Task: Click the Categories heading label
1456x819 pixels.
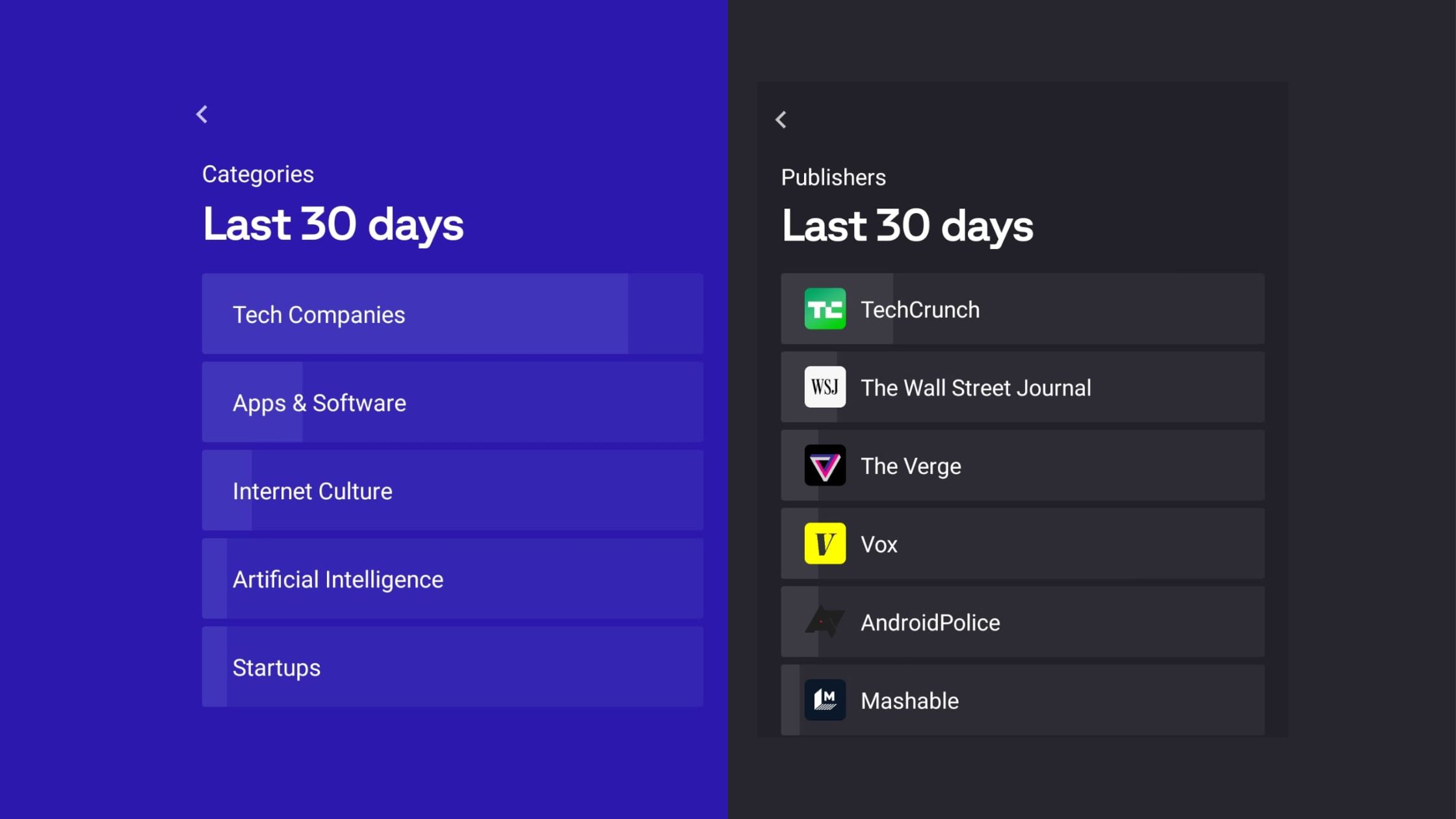Action: 258,174
